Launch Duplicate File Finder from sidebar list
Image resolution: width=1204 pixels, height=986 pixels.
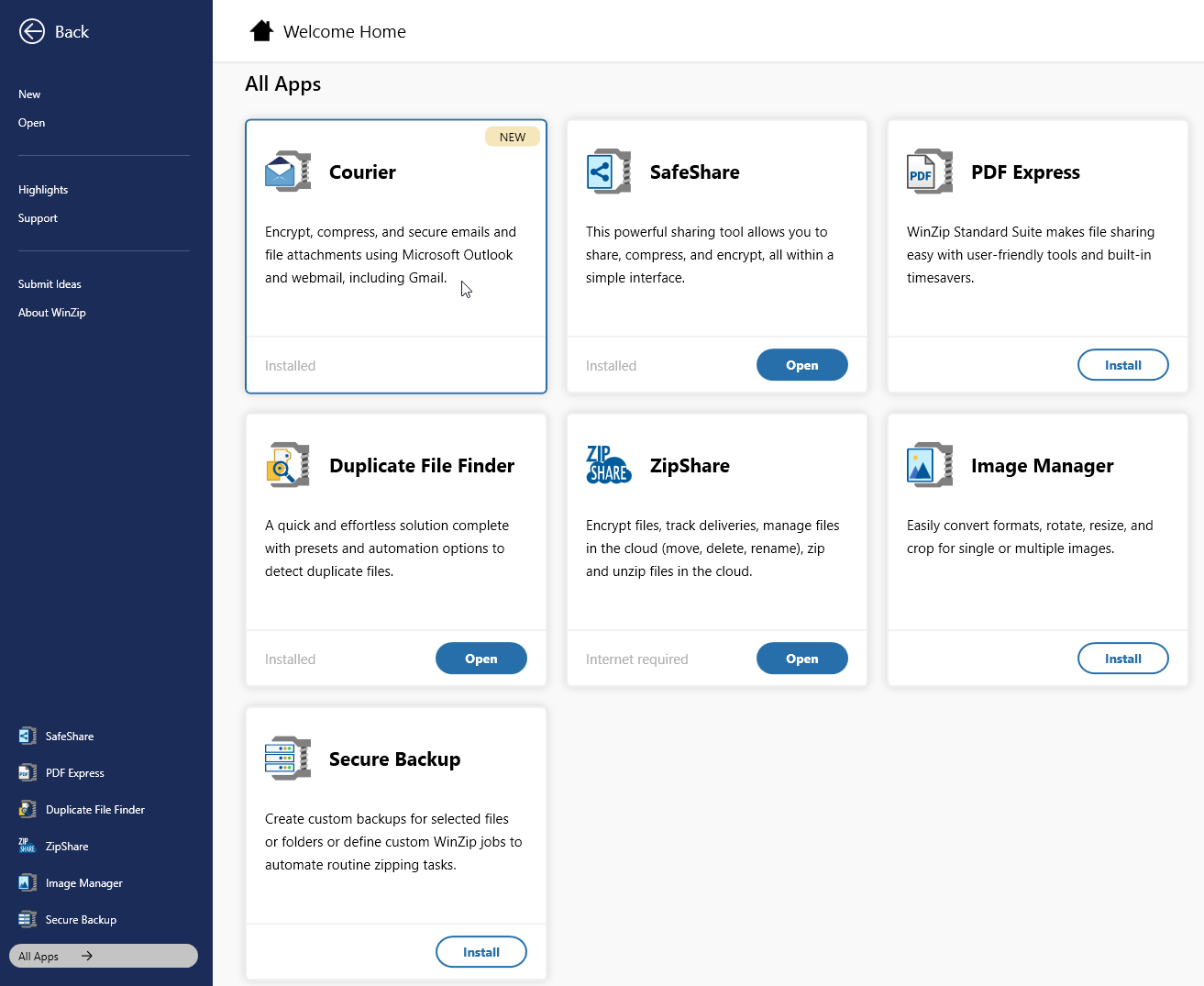click(95, 810)
